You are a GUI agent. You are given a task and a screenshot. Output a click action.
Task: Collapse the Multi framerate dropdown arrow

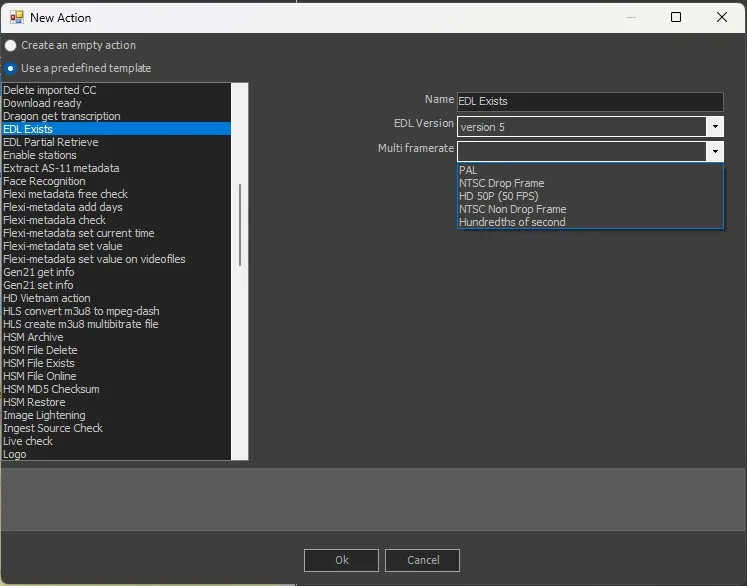pos(714,151)
